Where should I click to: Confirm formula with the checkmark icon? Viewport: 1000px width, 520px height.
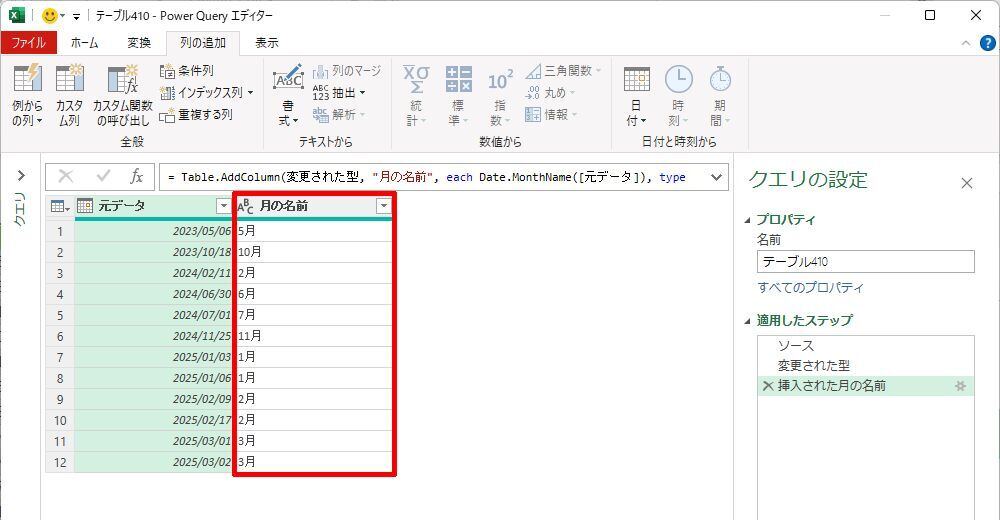tap(103, 177)
